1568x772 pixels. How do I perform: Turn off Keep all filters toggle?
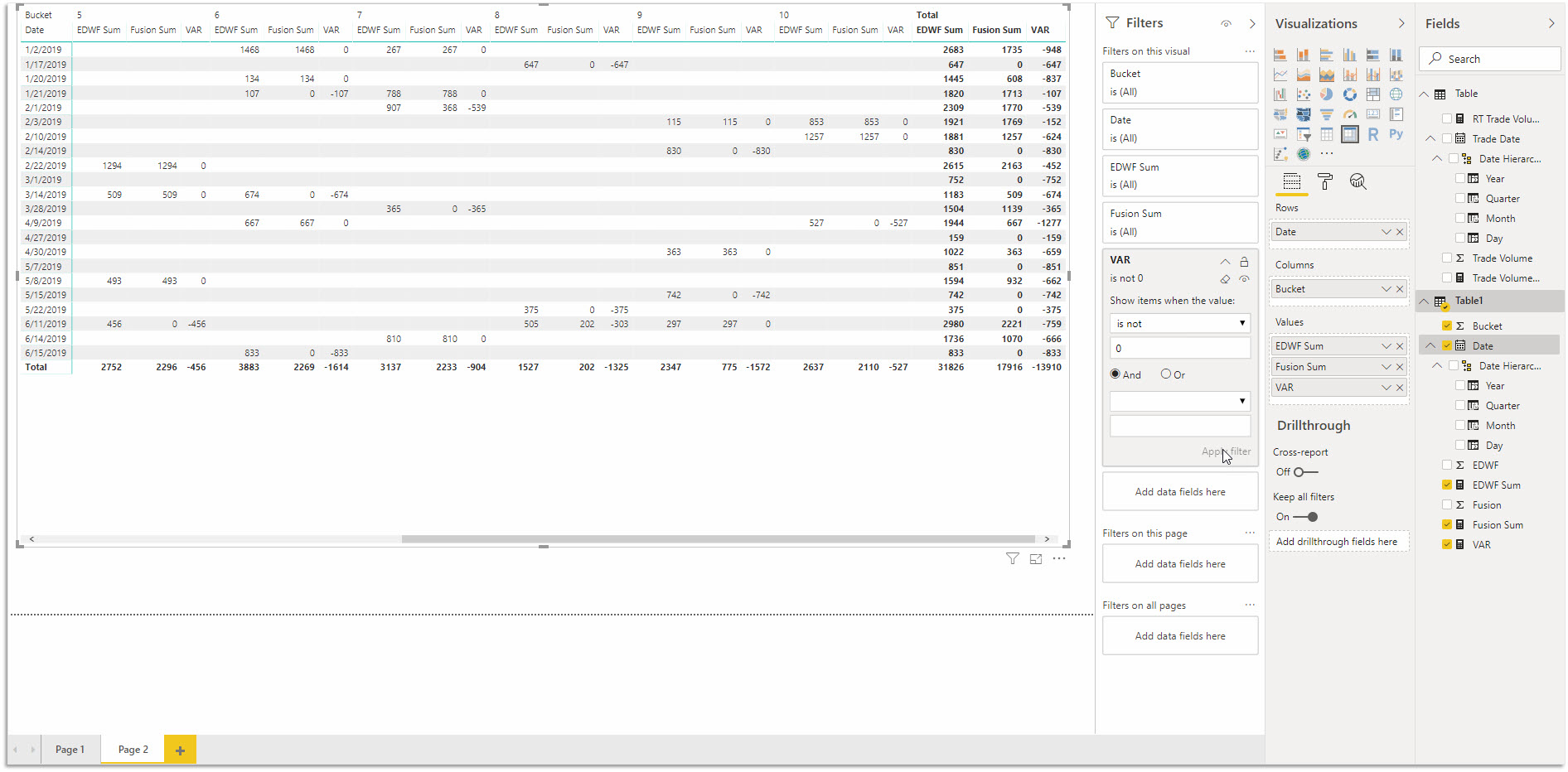coord(1305,517)
